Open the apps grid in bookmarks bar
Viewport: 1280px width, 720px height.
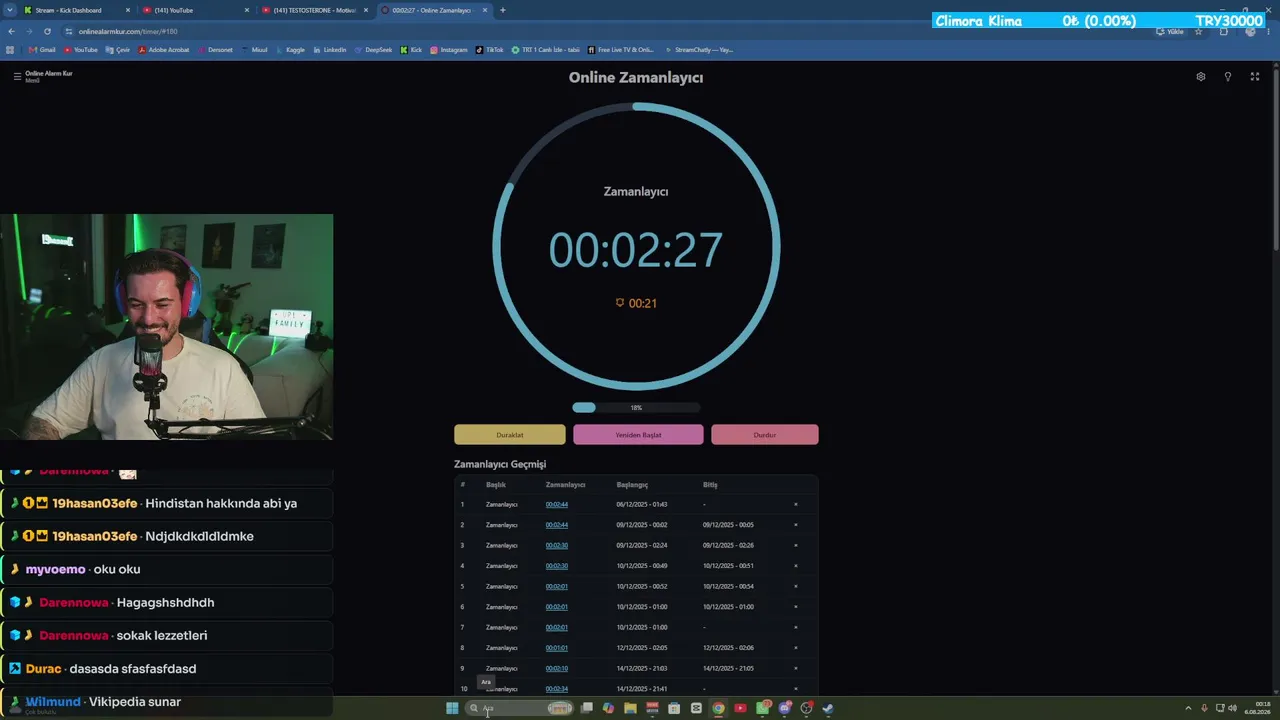click(x=10, y=49)
